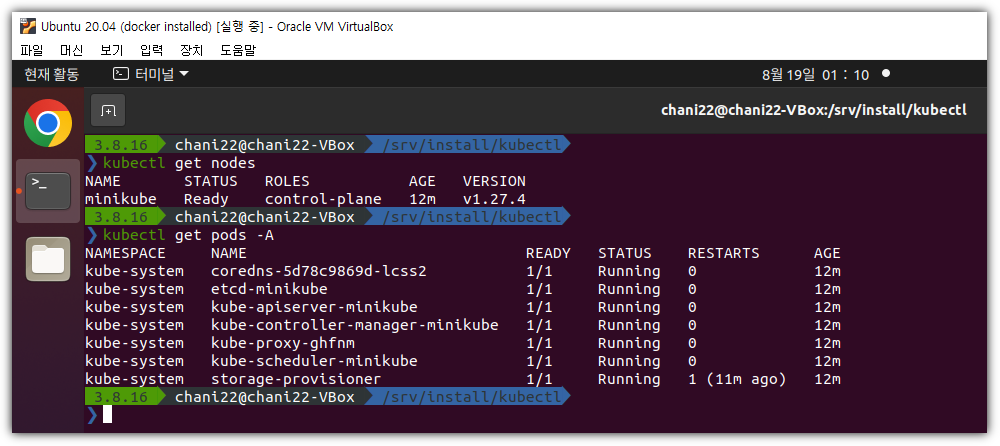Open the 입력 menu
1000x446 pixels.
(152, 50)
